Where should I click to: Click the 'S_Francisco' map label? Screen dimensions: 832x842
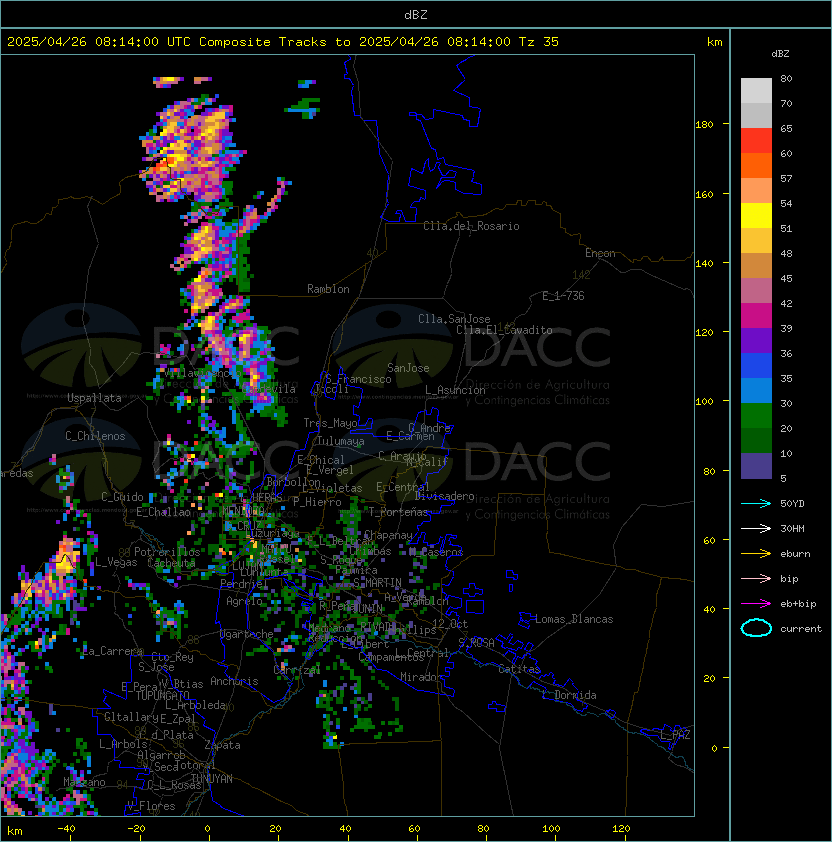[358, 379]
